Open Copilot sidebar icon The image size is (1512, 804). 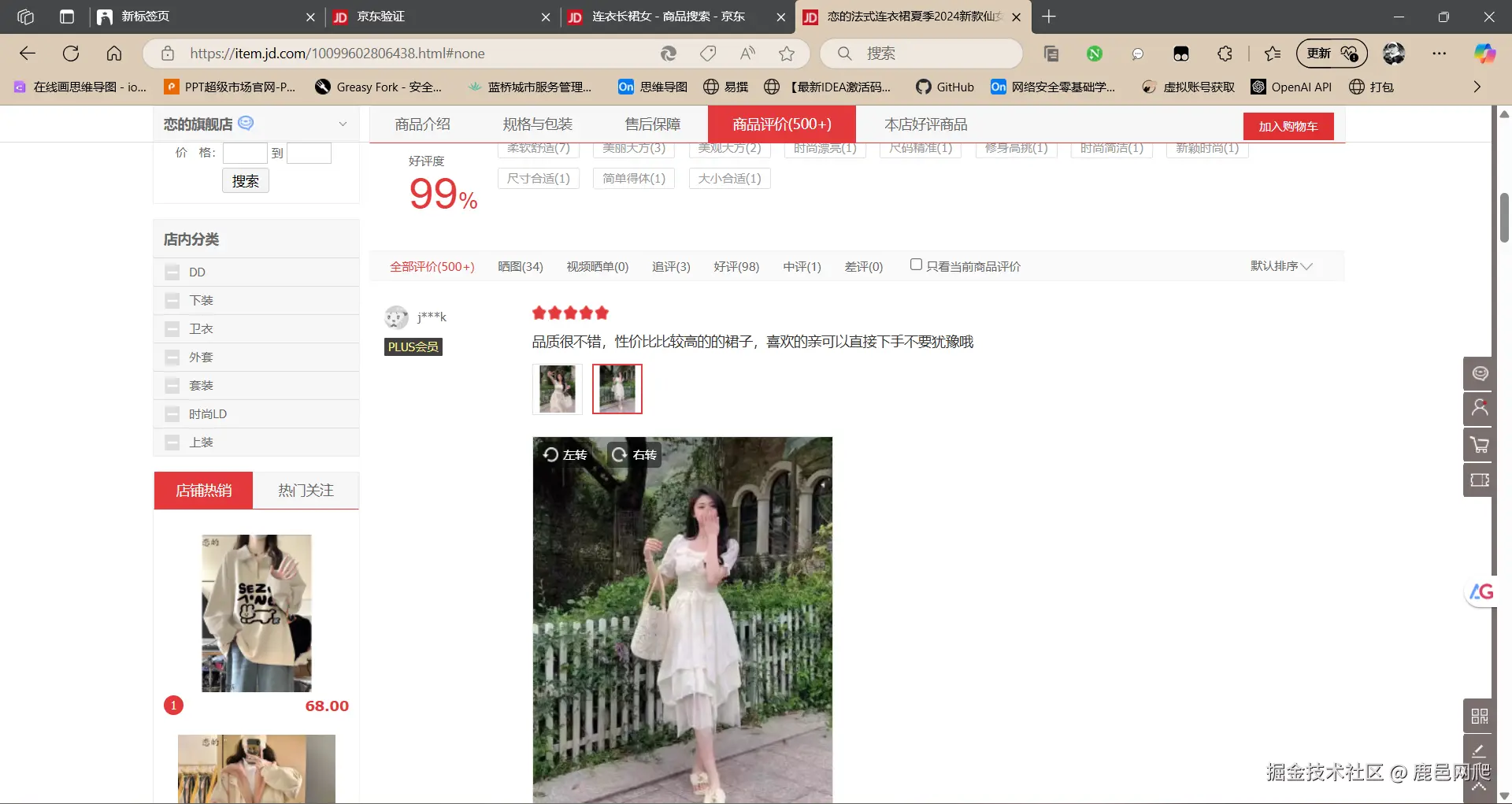tap(1484, 54)
